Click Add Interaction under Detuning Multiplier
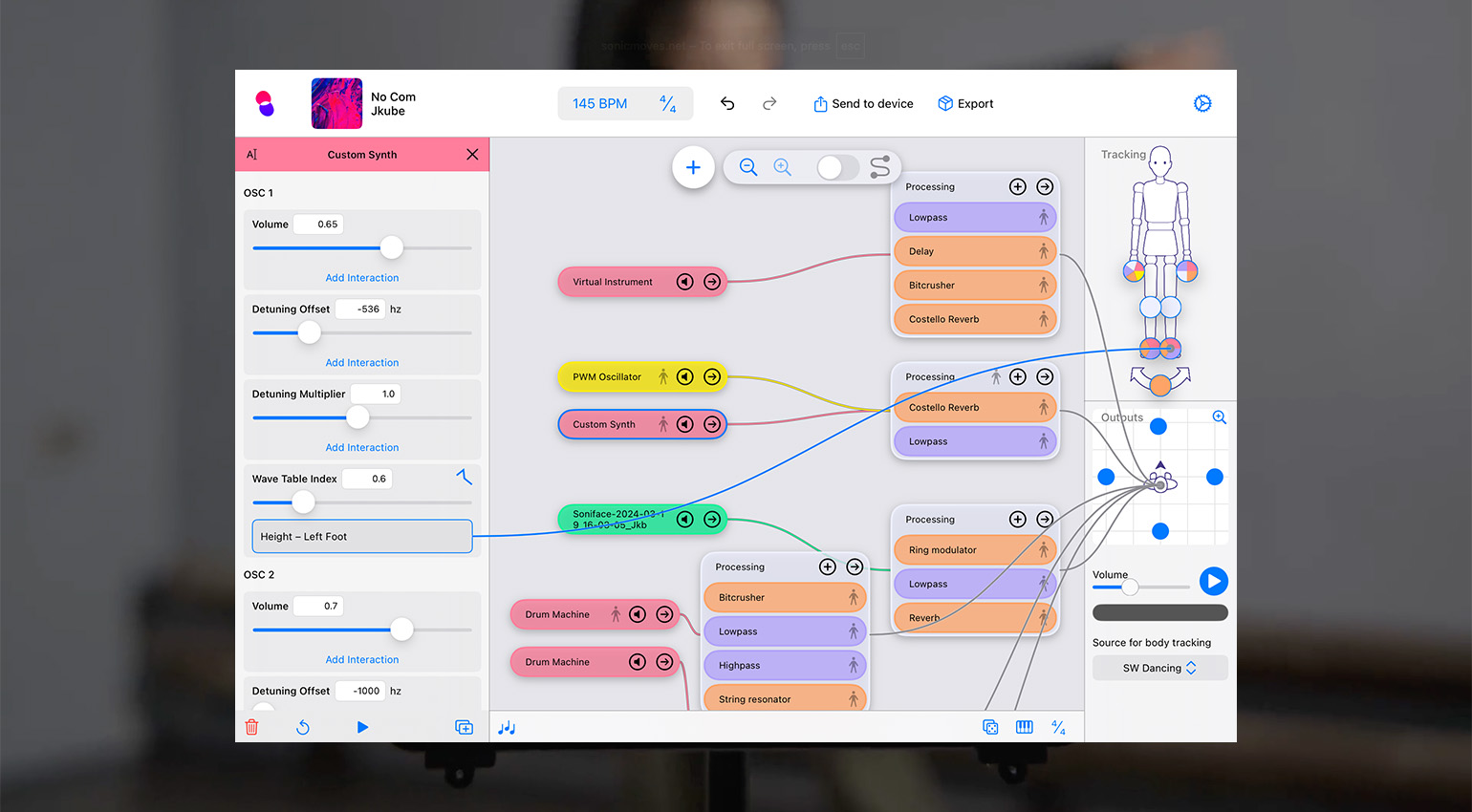Viewport: 1472px width, 812px height. tap(362, 447)
